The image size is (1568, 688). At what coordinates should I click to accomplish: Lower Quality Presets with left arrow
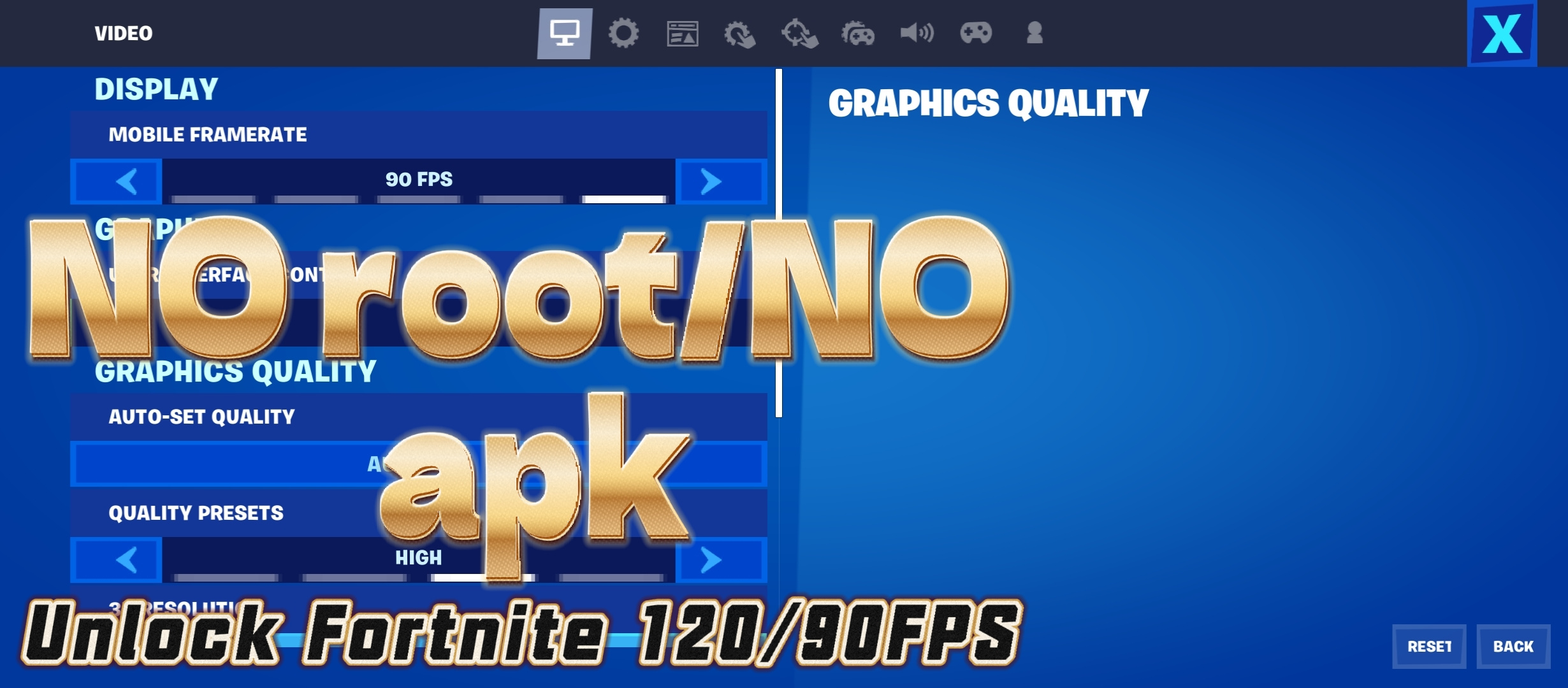tap(116, 560)
